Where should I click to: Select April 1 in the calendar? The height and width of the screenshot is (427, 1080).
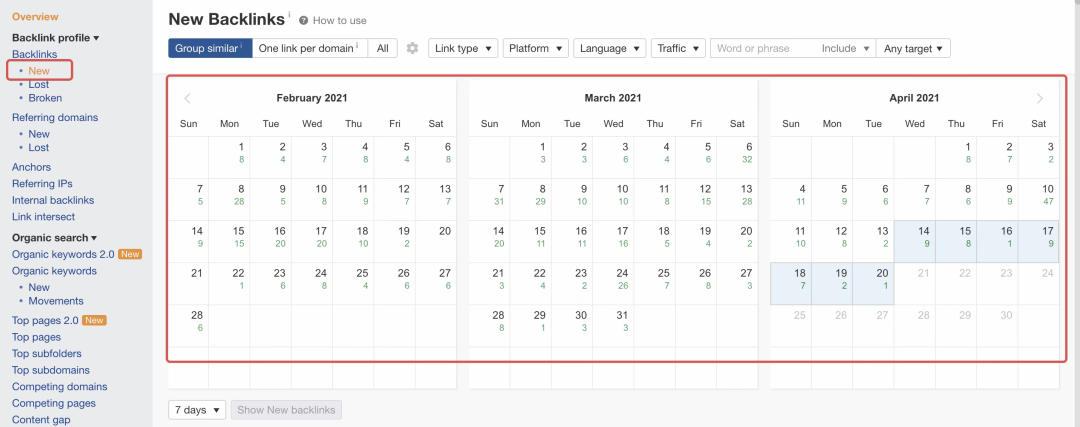(x=956, y=158)
